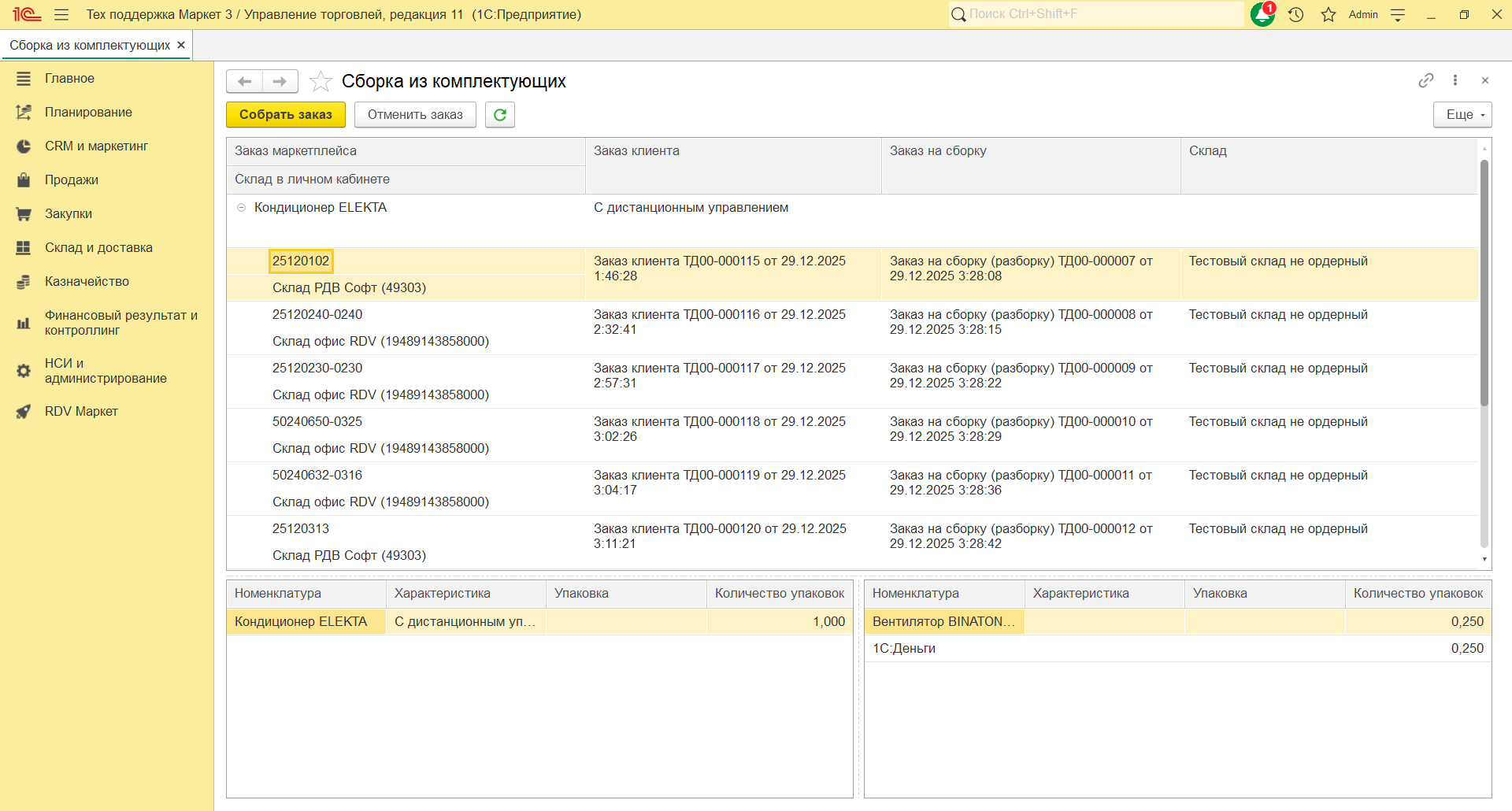Navigate forward with right arrow button
The image size is (1512, 811).
[x=280, y=81]
